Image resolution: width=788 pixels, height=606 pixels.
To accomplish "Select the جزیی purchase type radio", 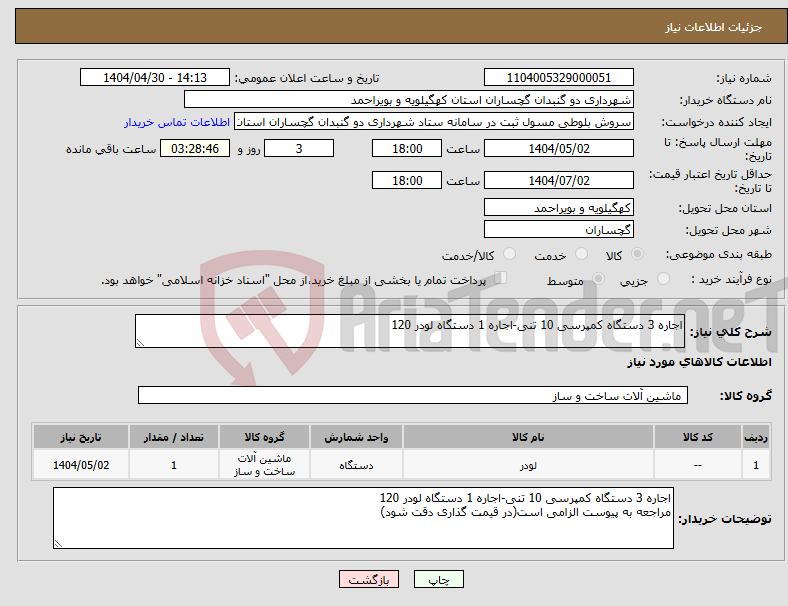I will tap(663, 279).
